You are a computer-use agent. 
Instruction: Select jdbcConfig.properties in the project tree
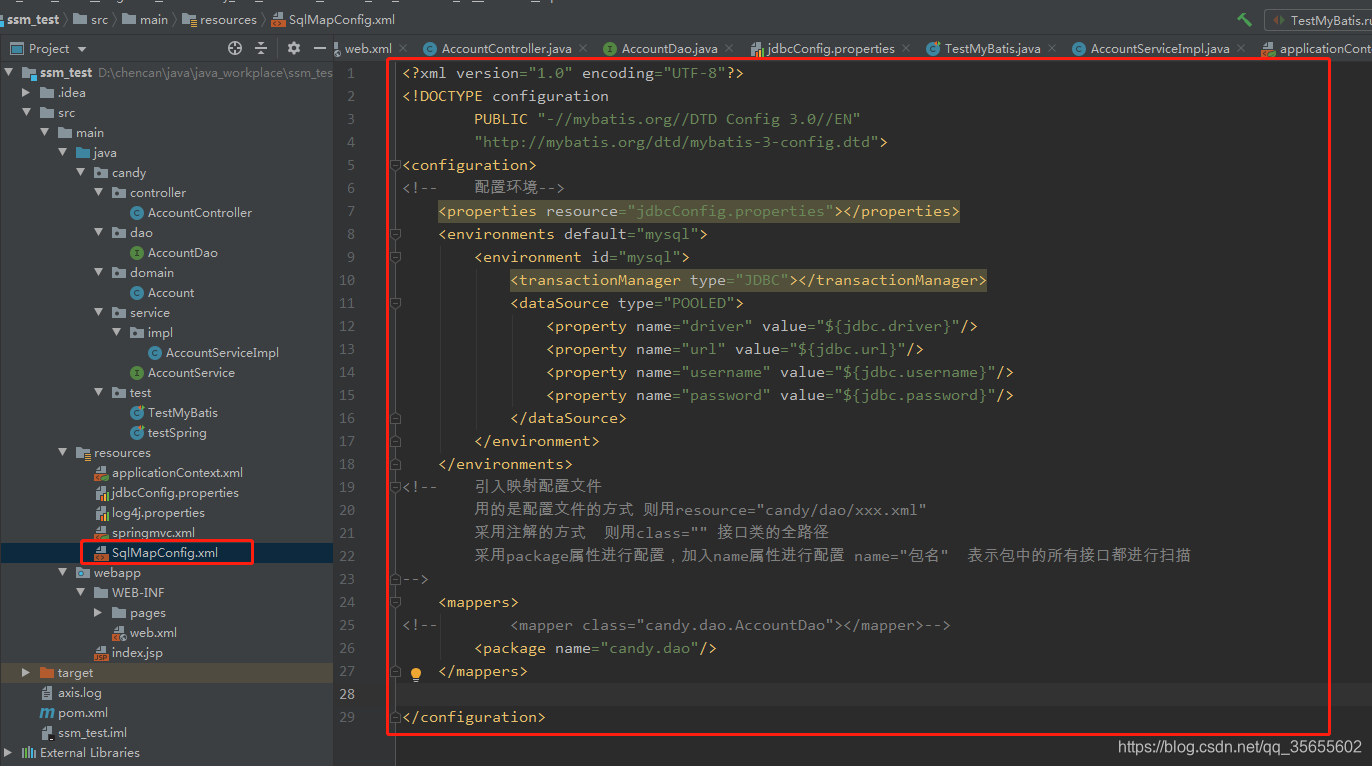pos(175,493)
